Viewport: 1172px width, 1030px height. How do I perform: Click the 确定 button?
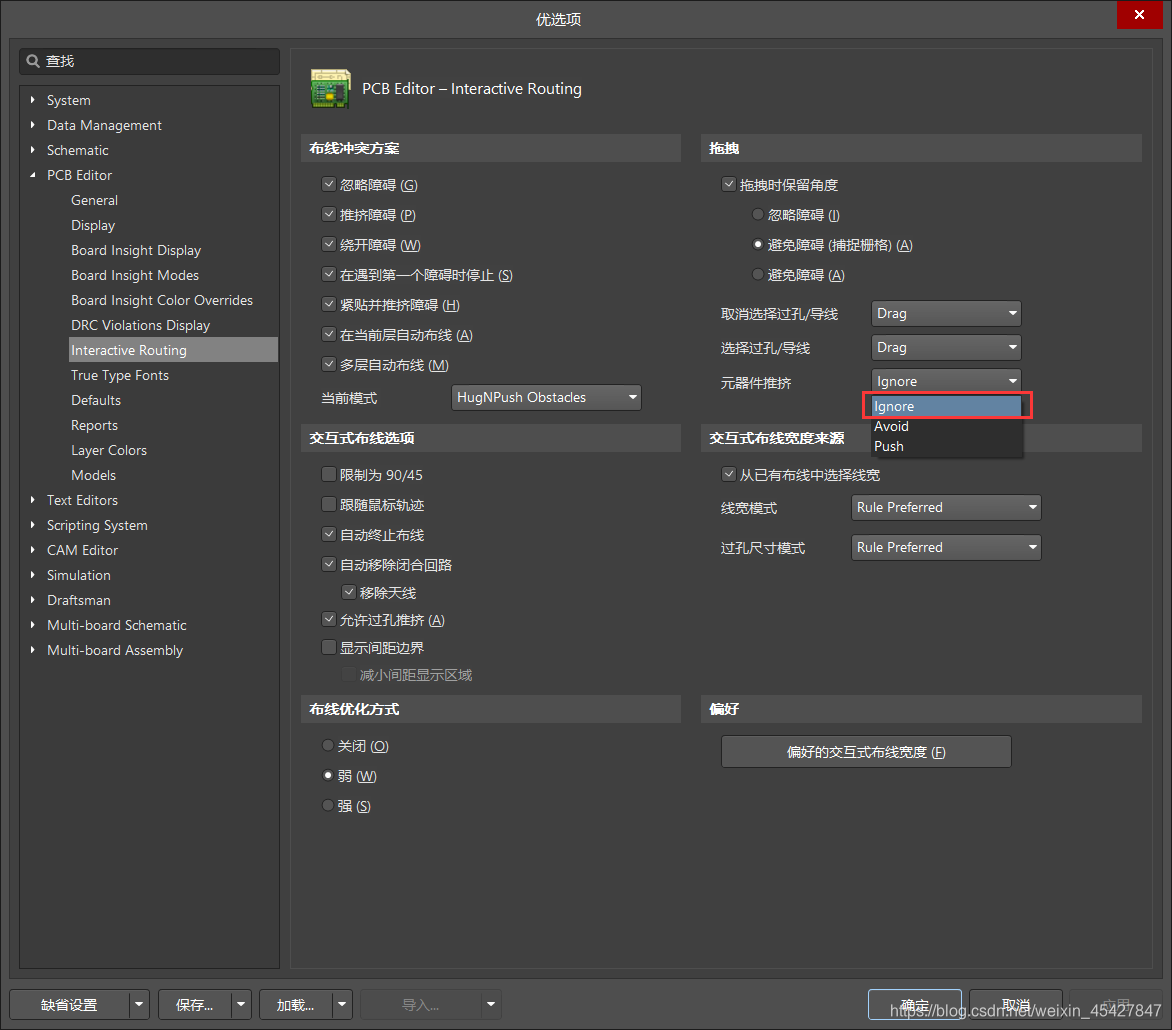[914, 1005]
